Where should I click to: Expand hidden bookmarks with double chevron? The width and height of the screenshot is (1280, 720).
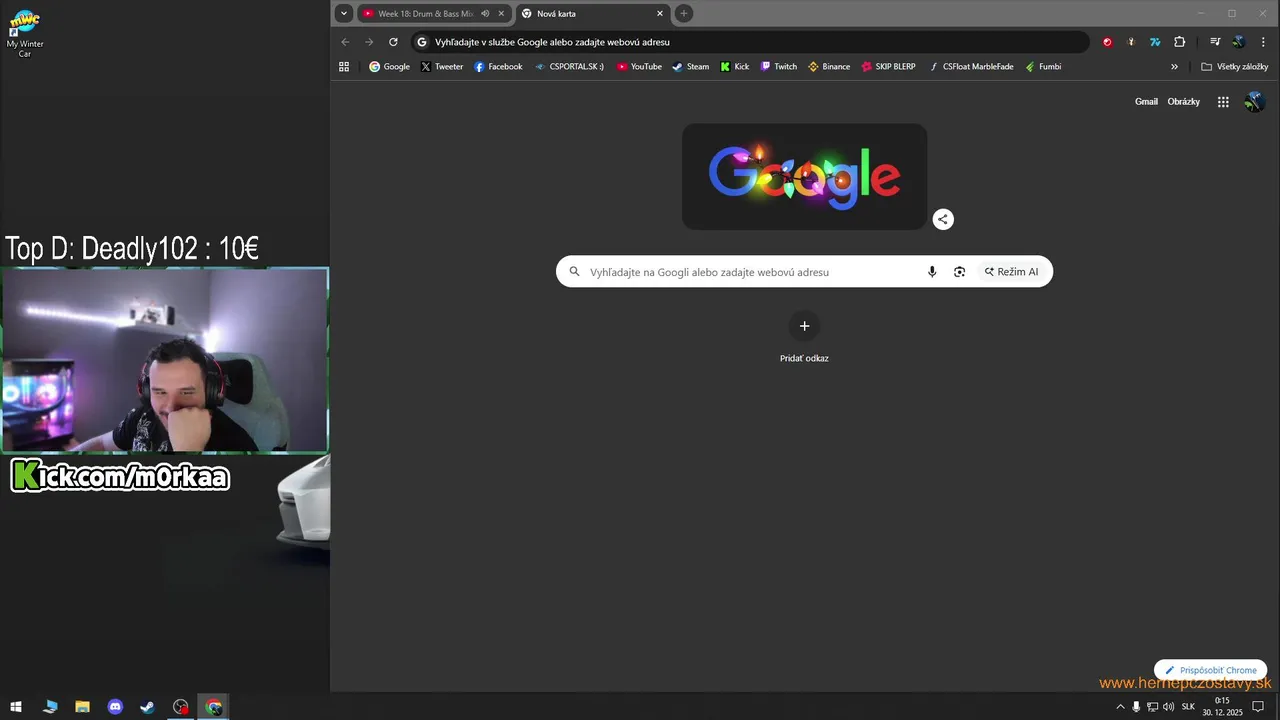pyautogui.click(x=1174, y=67)
